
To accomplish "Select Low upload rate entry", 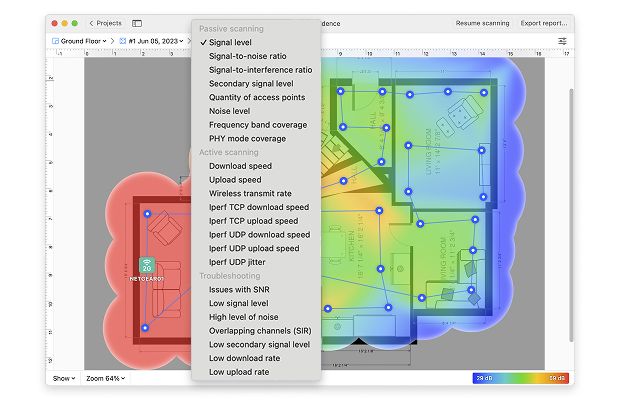I will coord(239,372).
